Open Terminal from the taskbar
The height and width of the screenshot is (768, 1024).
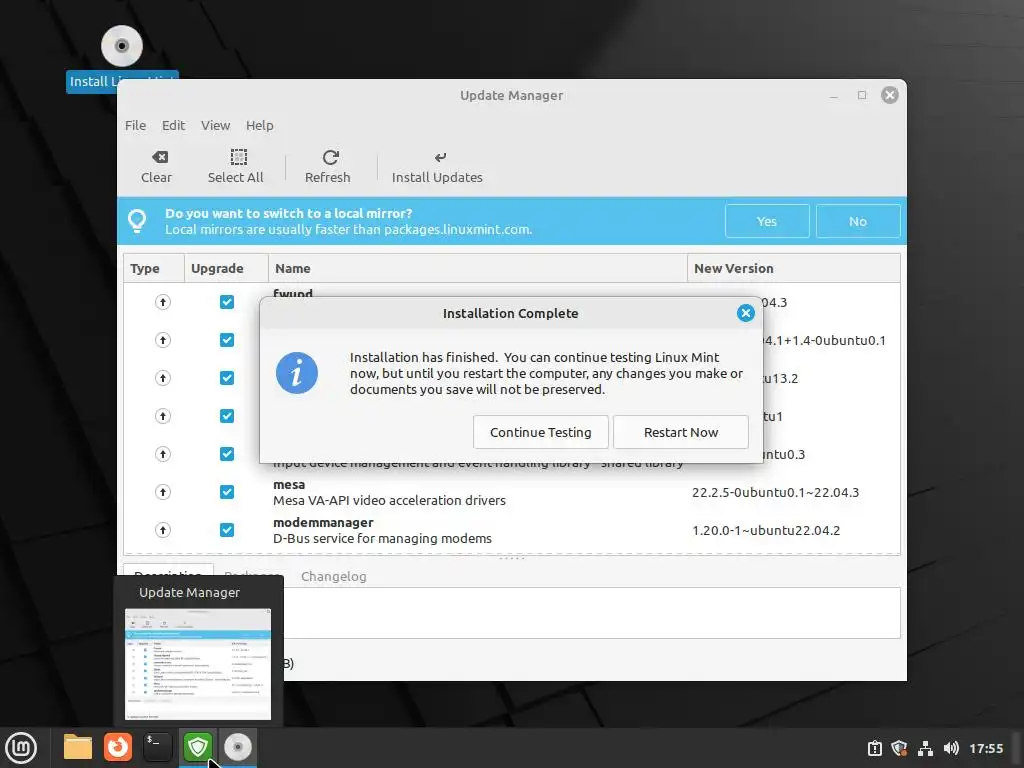157,747
